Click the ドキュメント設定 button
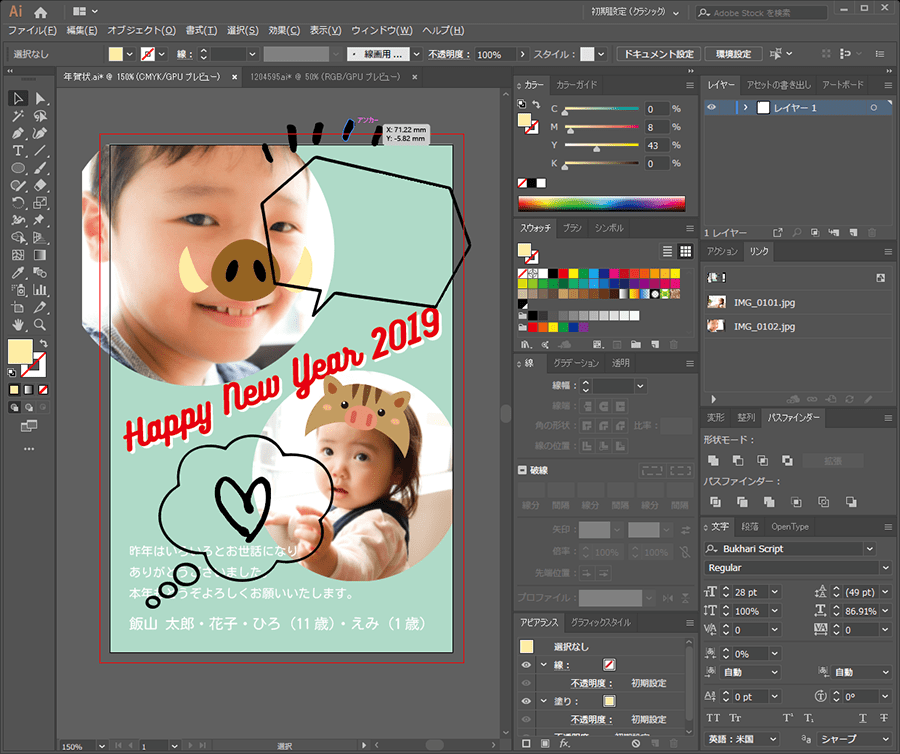The image size is (900, 754). click(657, 54)
